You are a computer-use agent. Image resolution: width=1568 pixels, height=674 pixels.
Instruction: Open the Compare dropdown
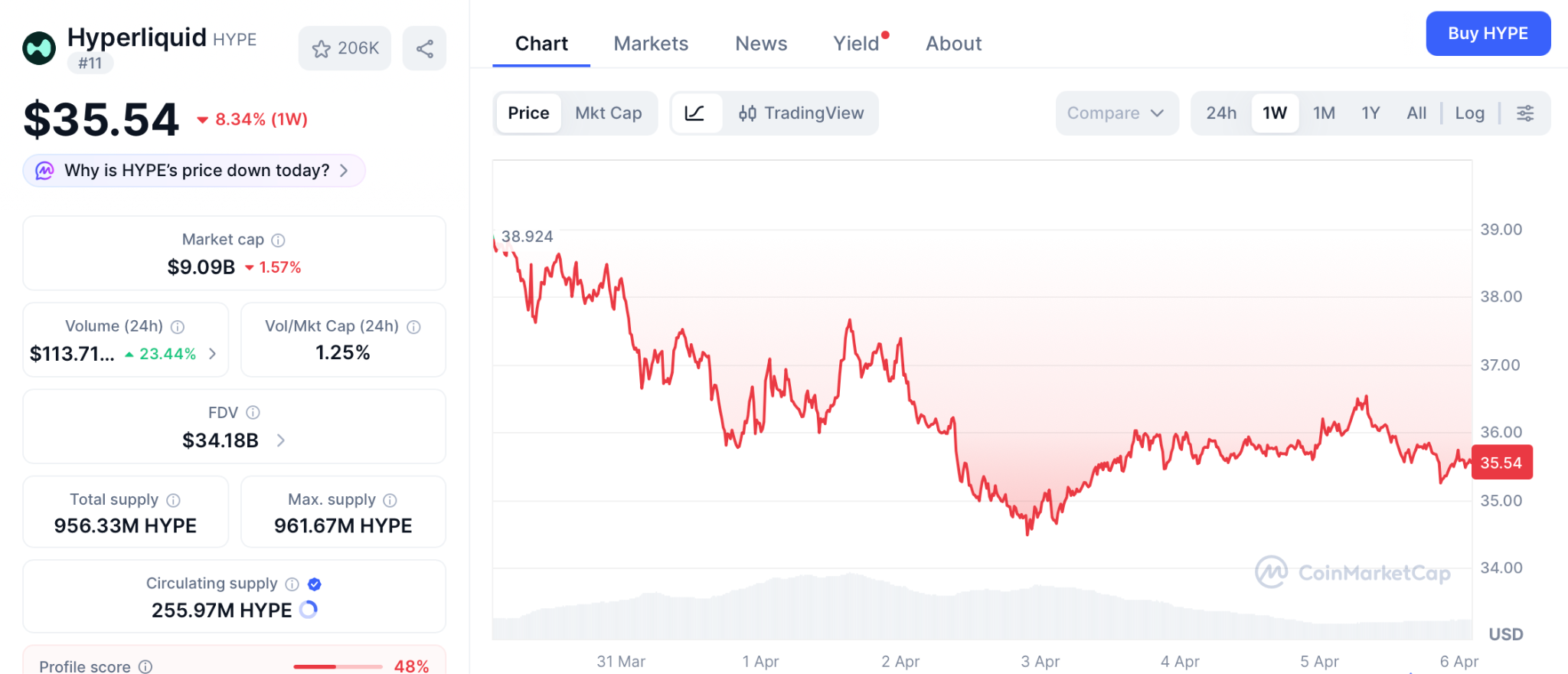point(1116,113)
